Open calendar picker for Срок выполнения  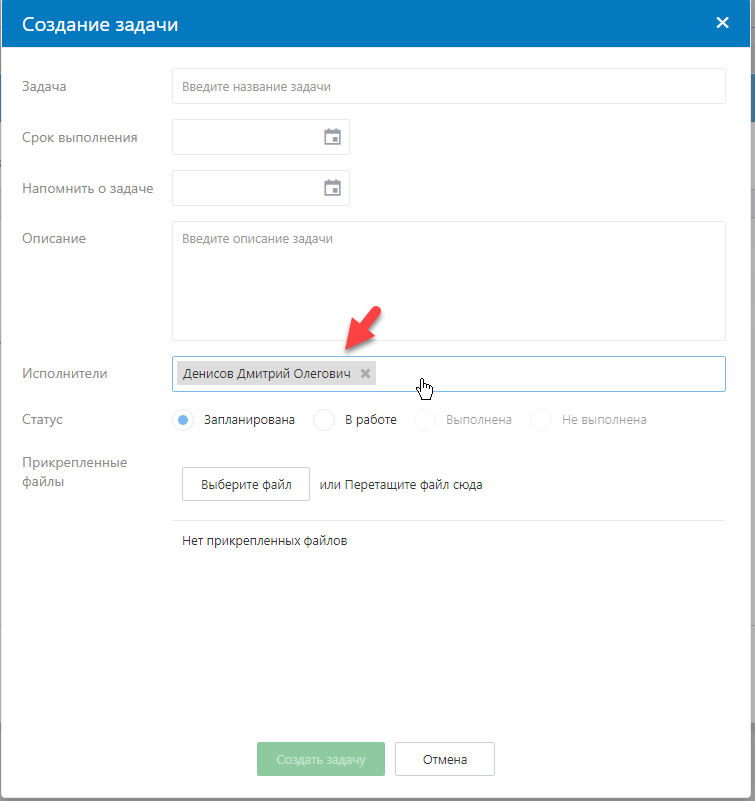(x=332, y=137)
